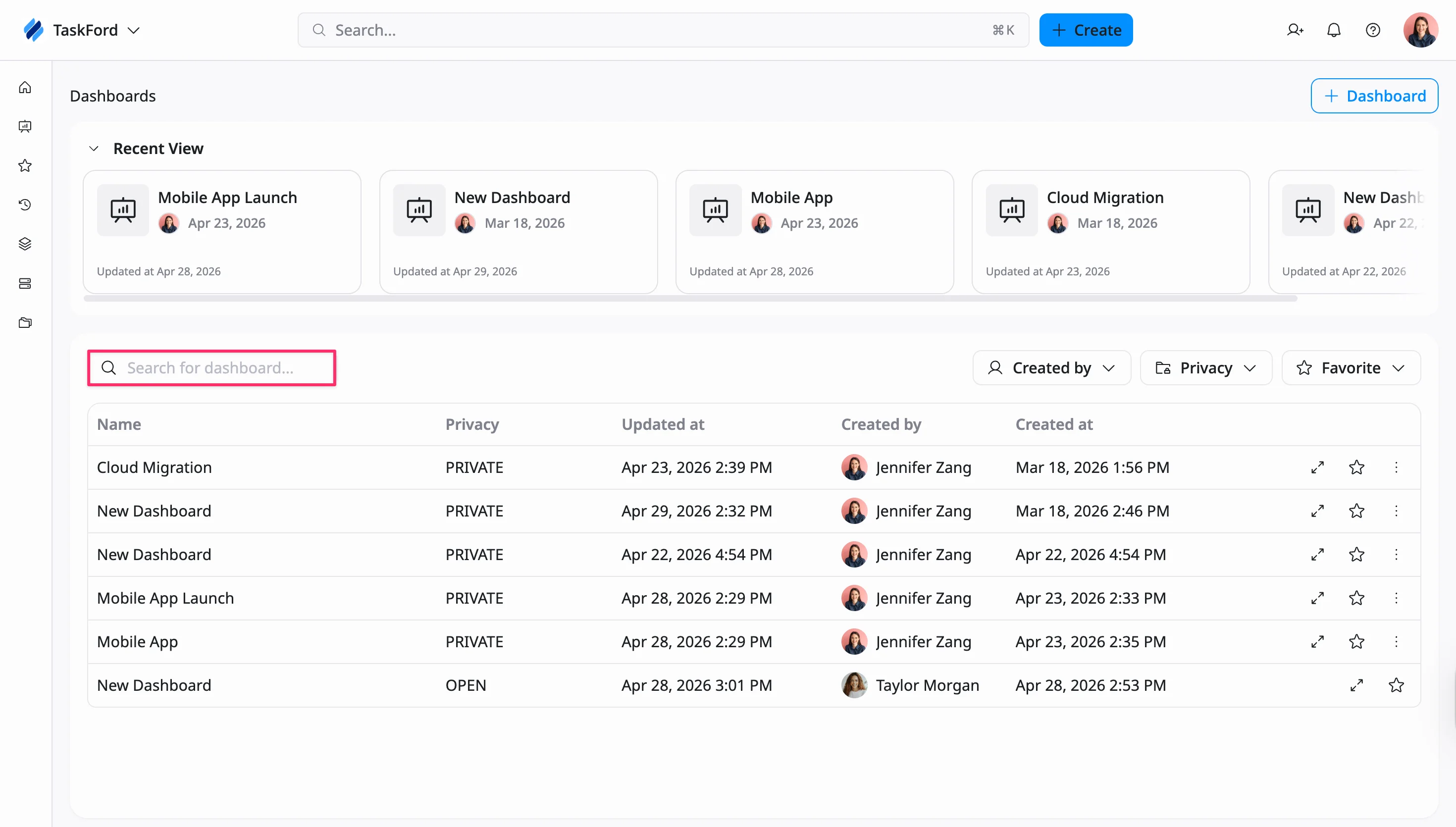Star the New Dashboard created Apr 22
Image resolution: width=1456 pixels, height=827 pixels.
click(x=1356, y=554)
